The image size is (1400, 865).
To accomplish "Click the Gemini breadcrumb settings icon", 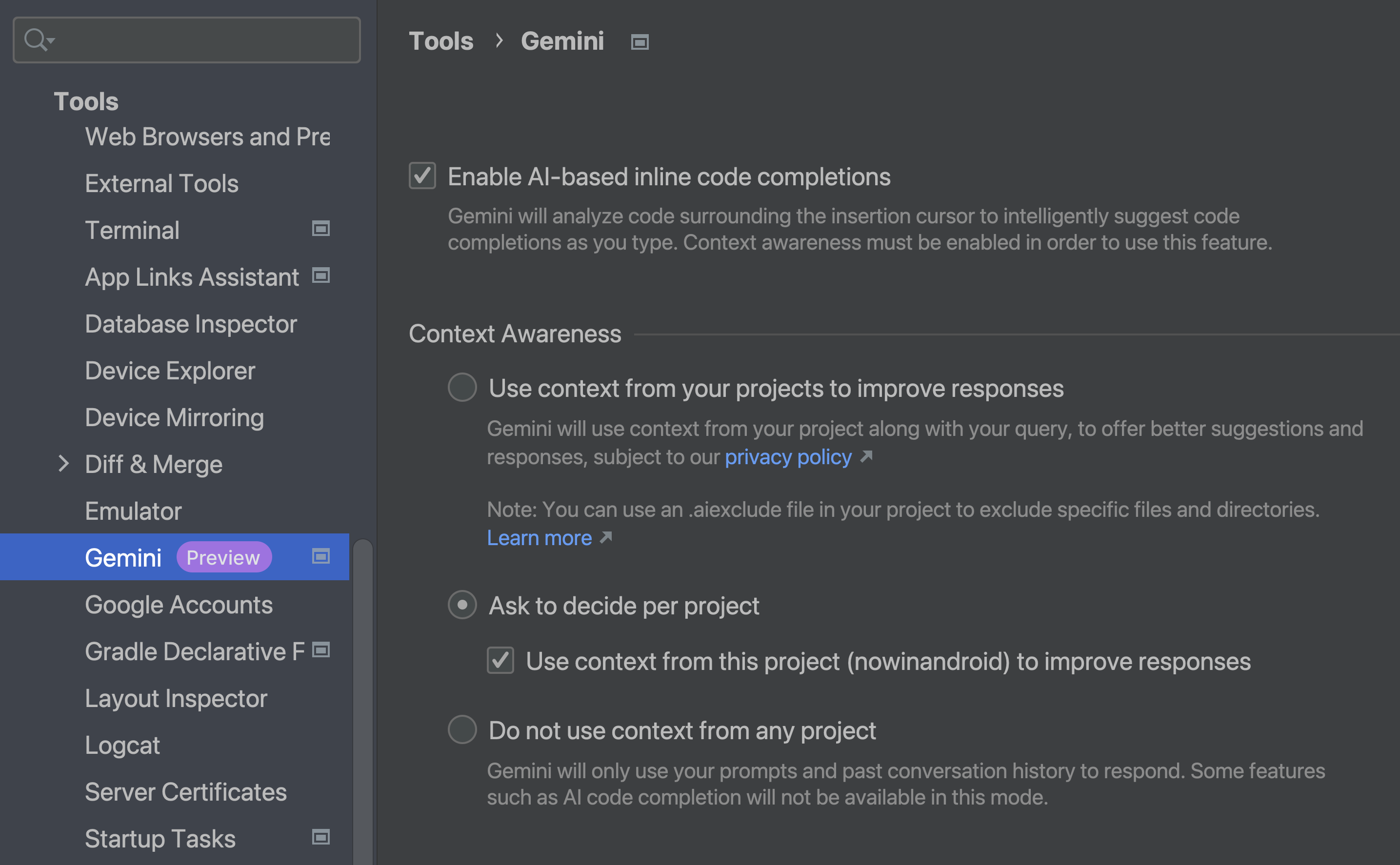I will pyautogui.click(x=641, y=40).
